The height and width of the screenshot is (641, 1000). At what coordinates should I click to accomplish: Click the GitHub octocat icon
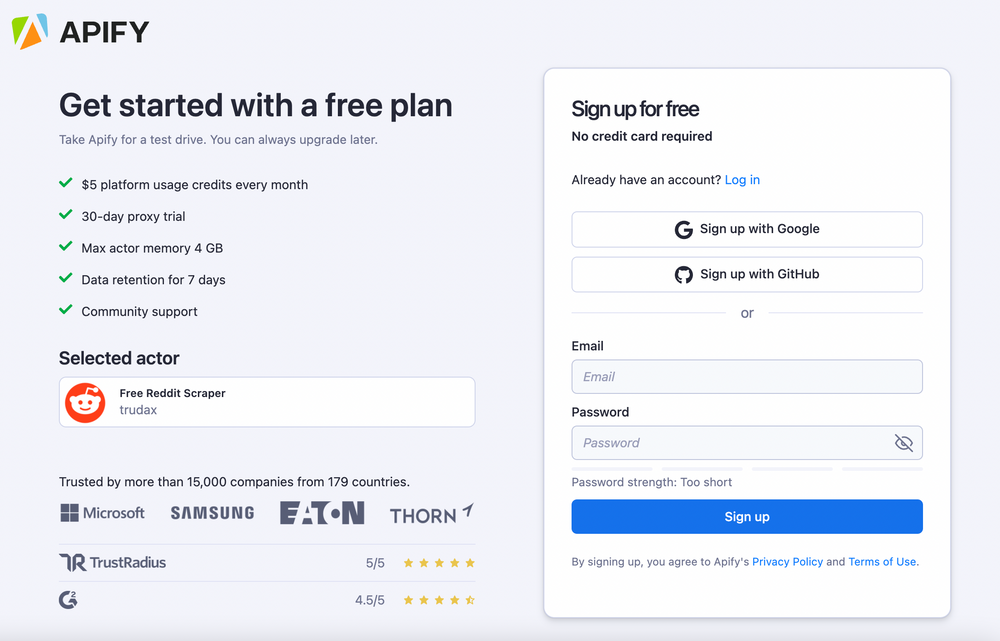pyautogui.click(x=684, y=274)
